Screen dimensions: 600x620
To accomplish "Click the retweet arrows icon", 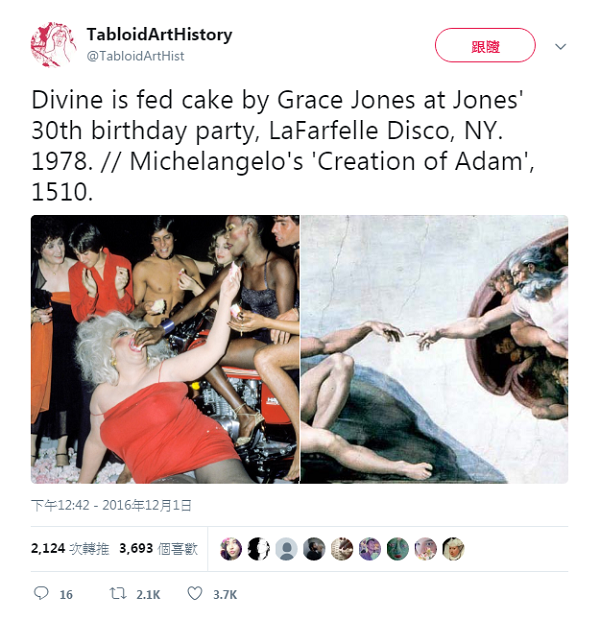I will 117,594.
